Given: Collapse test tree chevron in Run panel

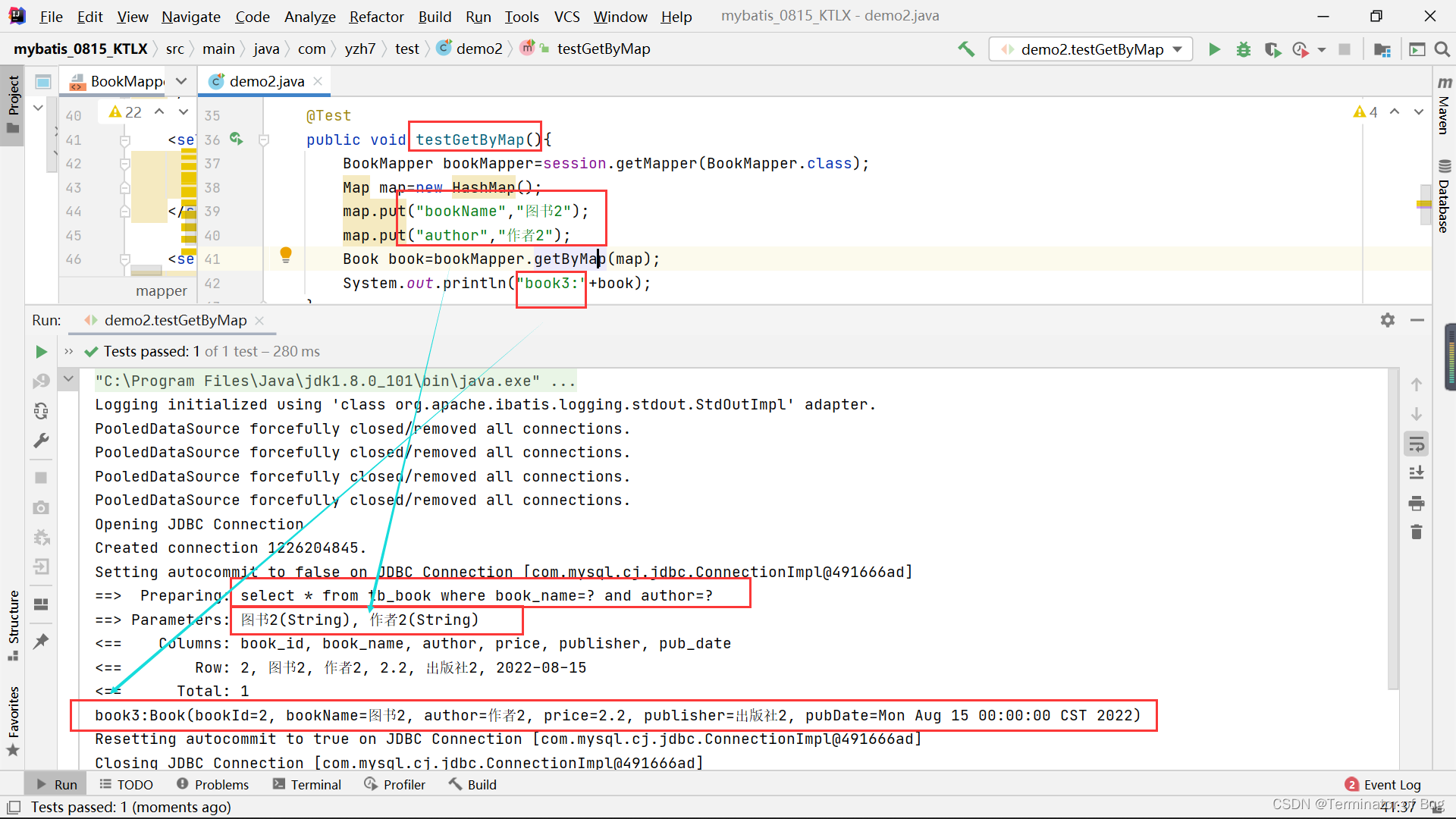Looking at the screenshot, I should (69, 378).
